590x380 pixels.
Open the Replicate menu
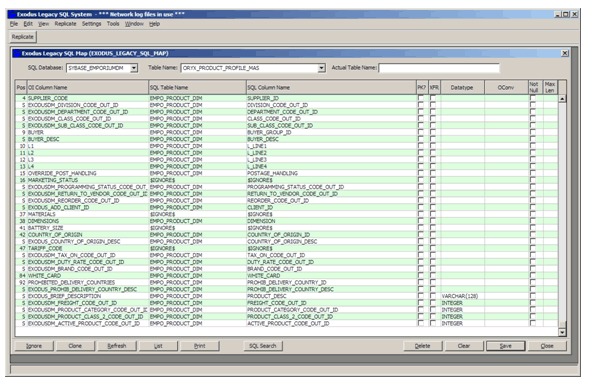tap(65, 24)
